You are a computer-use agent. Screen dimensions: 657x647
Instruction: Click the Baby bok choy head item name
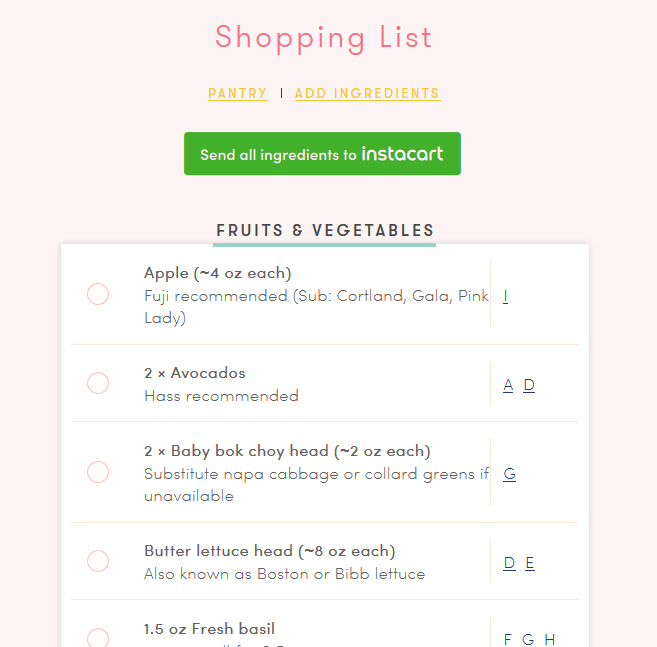(x=287, y=451)
